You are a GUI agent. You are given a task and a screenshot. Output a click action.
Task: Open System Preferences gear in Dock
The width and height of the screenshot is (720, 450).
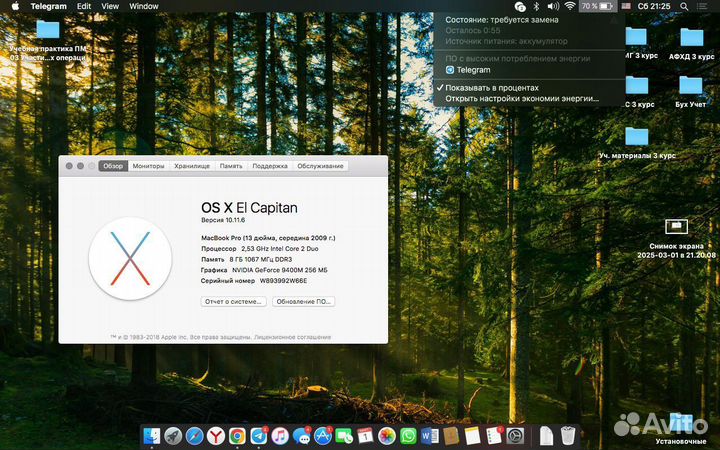coord(515,436)
